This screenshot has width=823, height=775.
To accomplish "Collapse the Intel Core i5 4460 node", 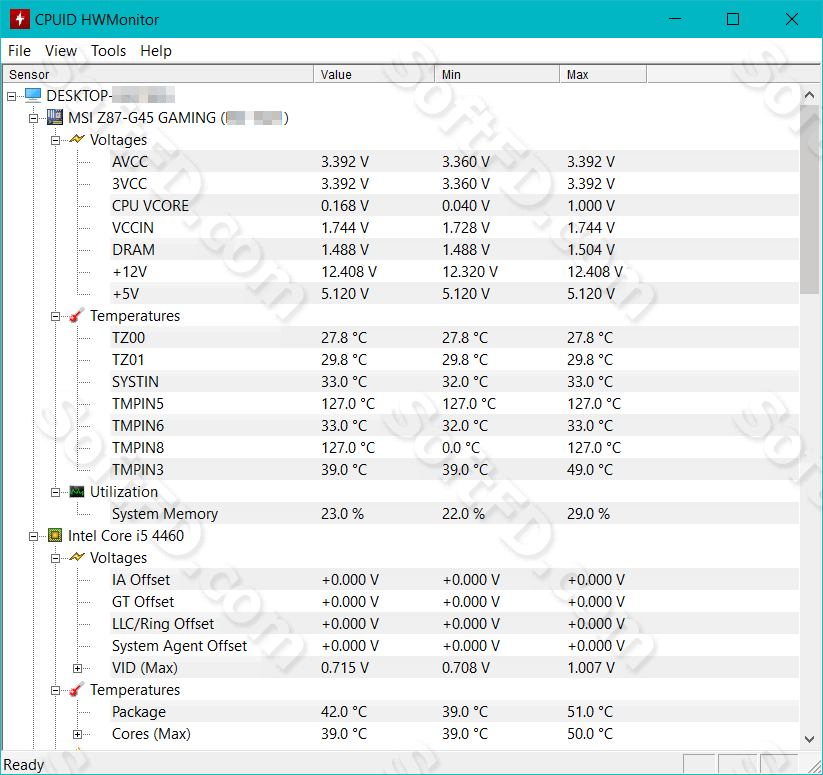I will pyautogui.click(x=33, y=536).
